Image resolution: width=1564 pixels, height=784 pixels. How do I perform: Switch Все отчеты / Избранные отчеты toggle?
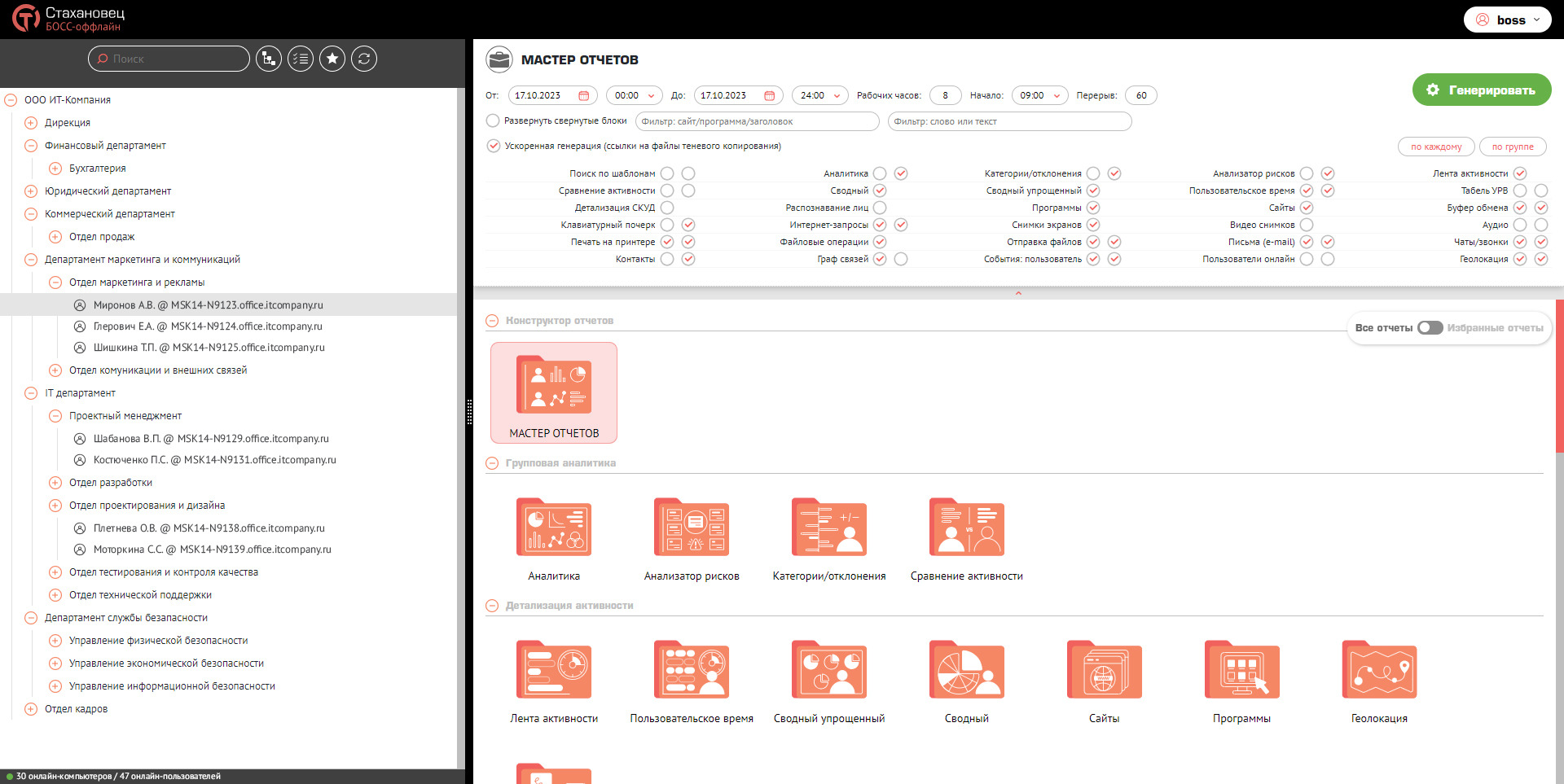1430,327
